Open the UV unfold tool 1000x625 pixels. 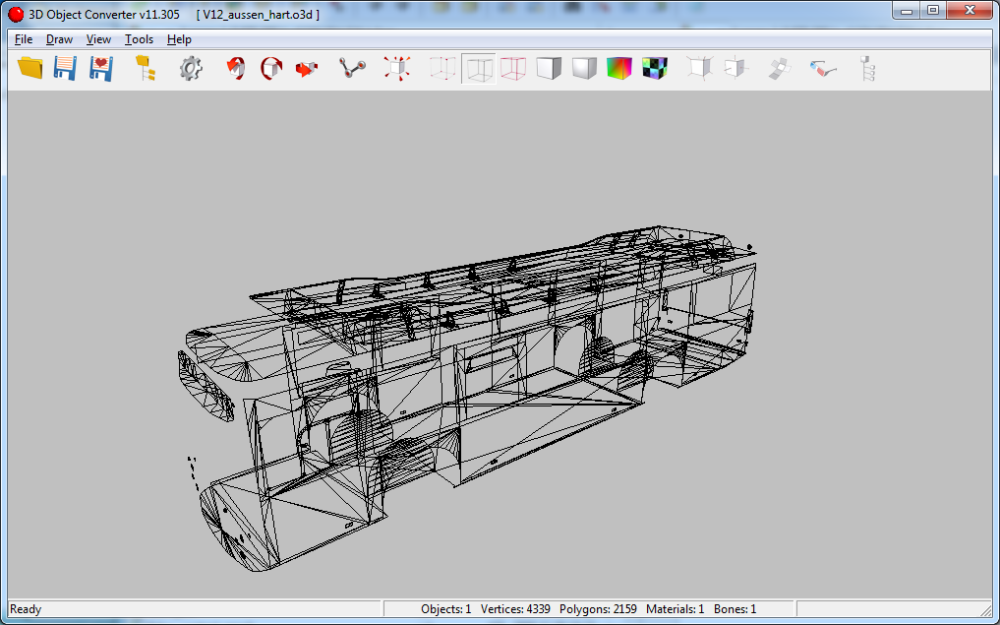pyautogui.click(x=778, y=68)
